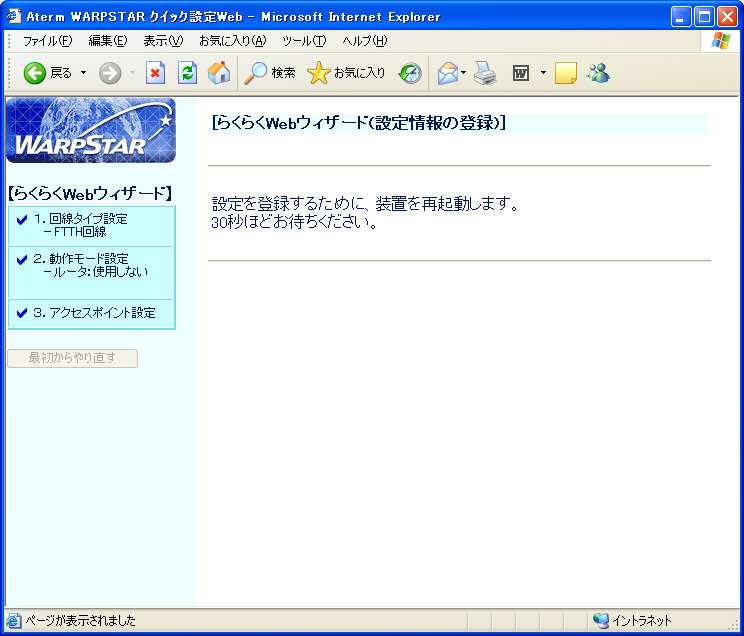Open the ヘルプ(H) menu
The image size is (744, 636).
point(364,41)
